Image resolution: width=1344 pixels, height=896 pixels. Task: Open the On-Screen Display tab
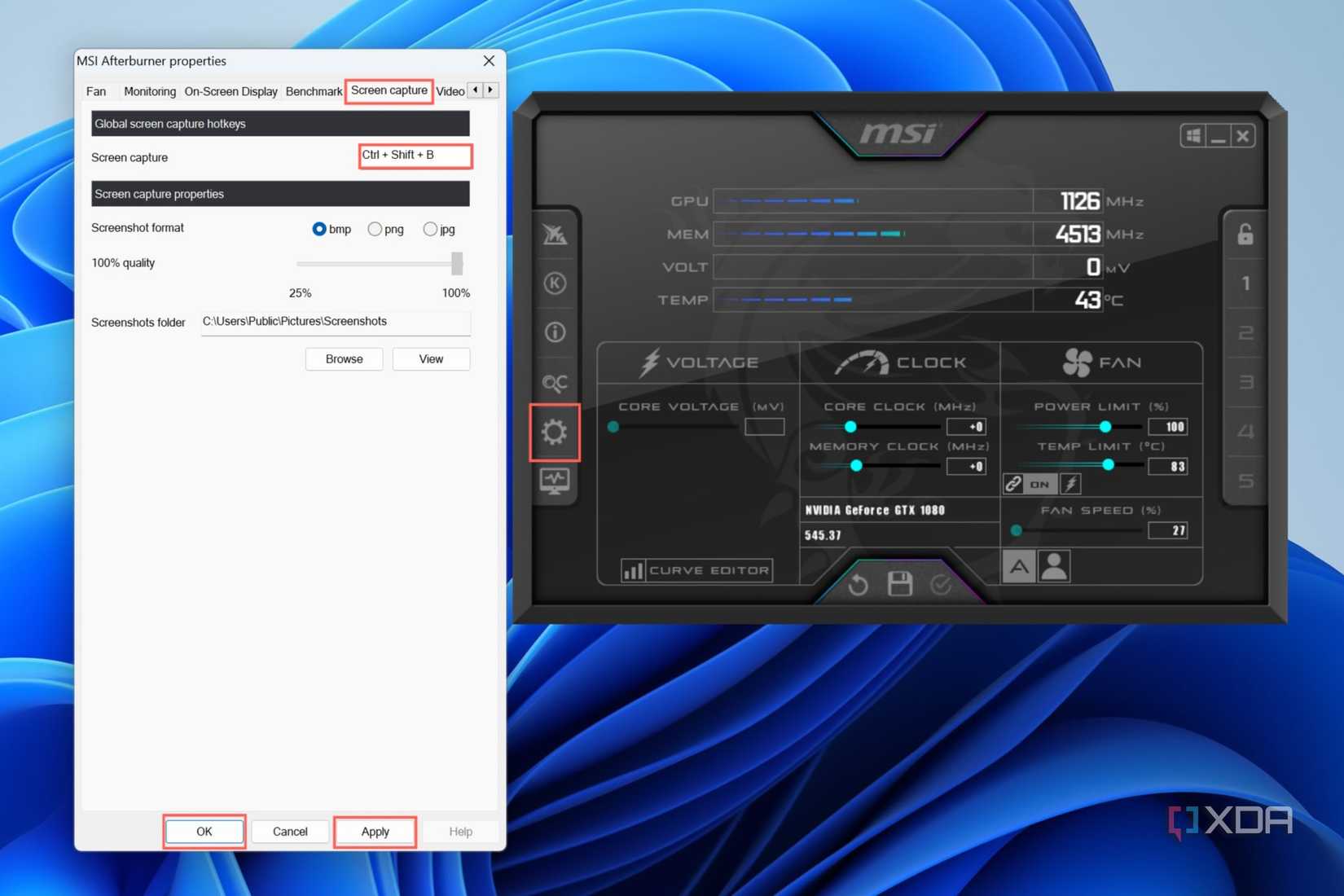pos(231,91)
